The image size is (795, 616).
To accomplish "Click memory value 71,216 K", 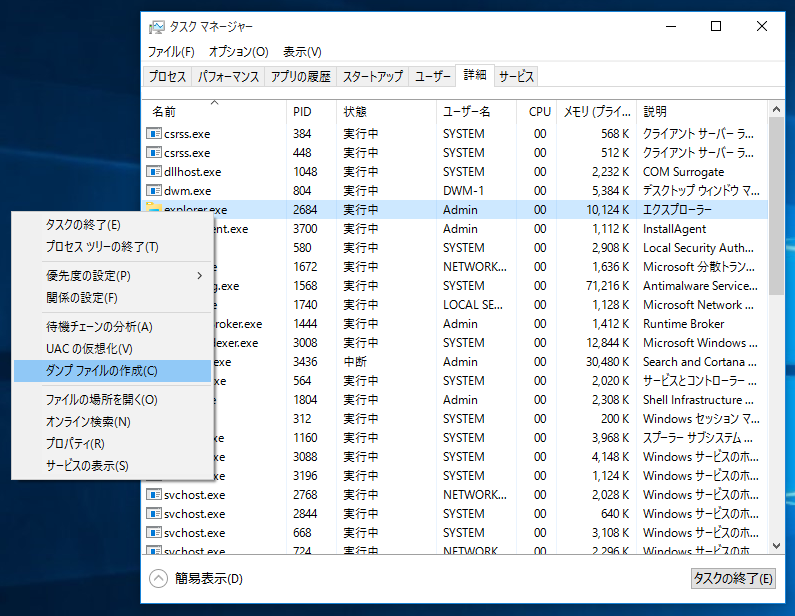I will click(x=607, y=286).
